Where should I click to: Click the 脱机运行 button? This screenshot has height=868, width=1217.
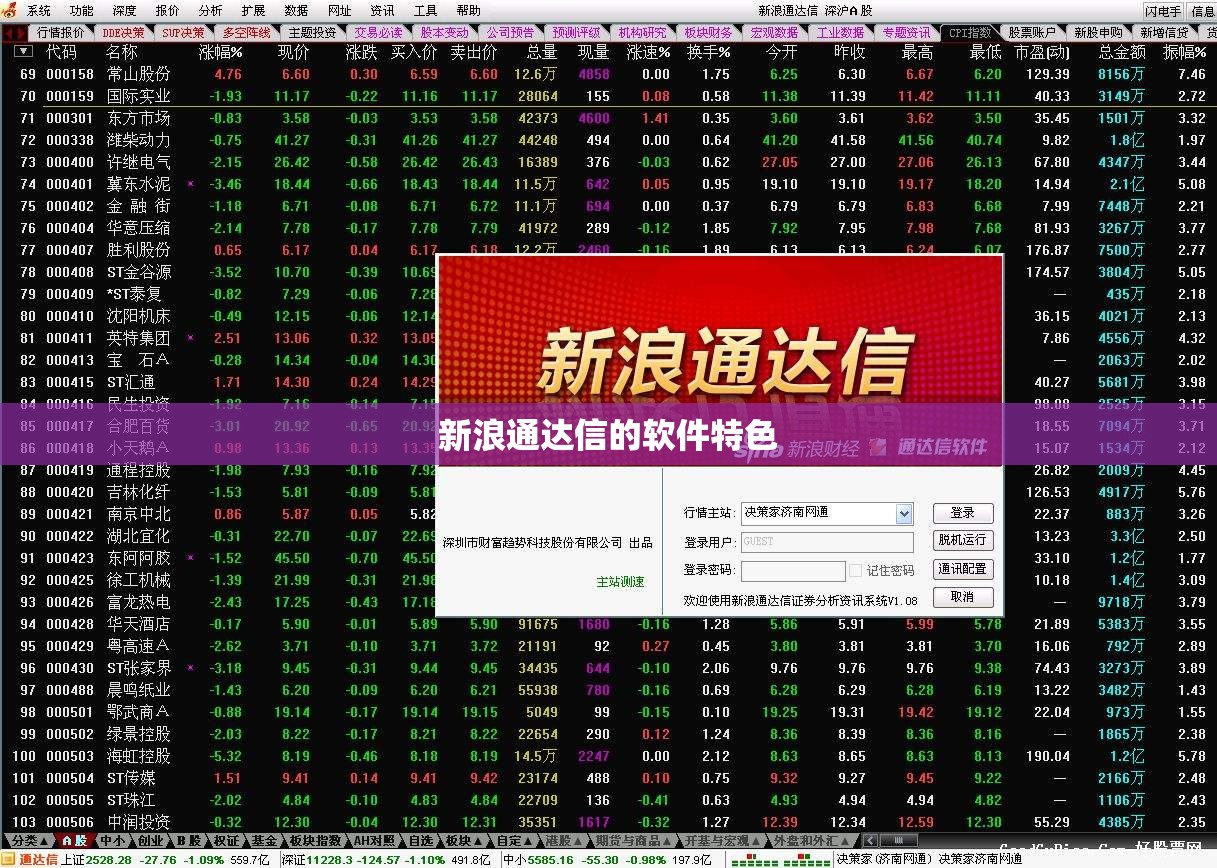click(963, 541)
